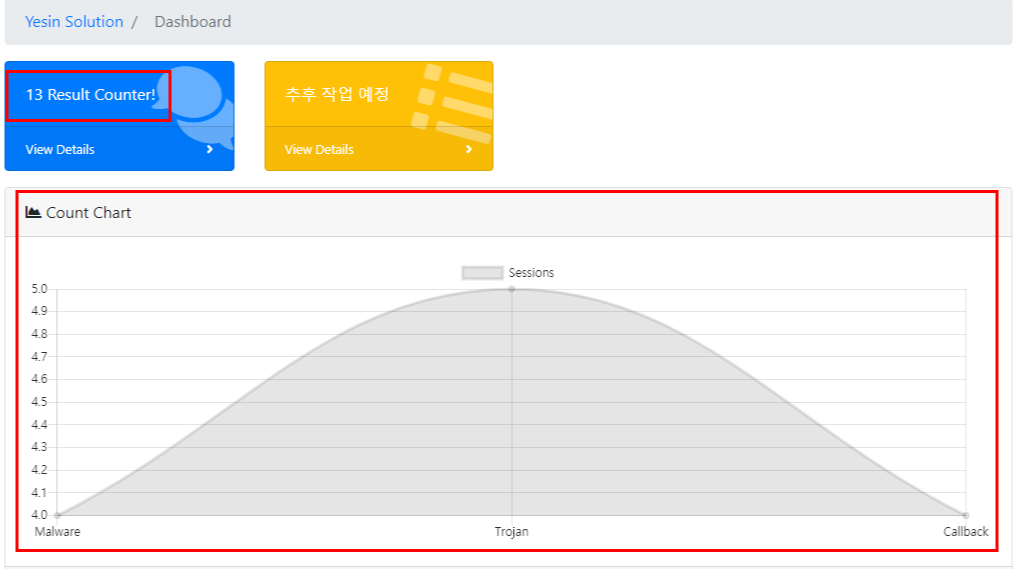Click the Trojan data point at peak
The image size is (1022, 569).
point(512,289)
